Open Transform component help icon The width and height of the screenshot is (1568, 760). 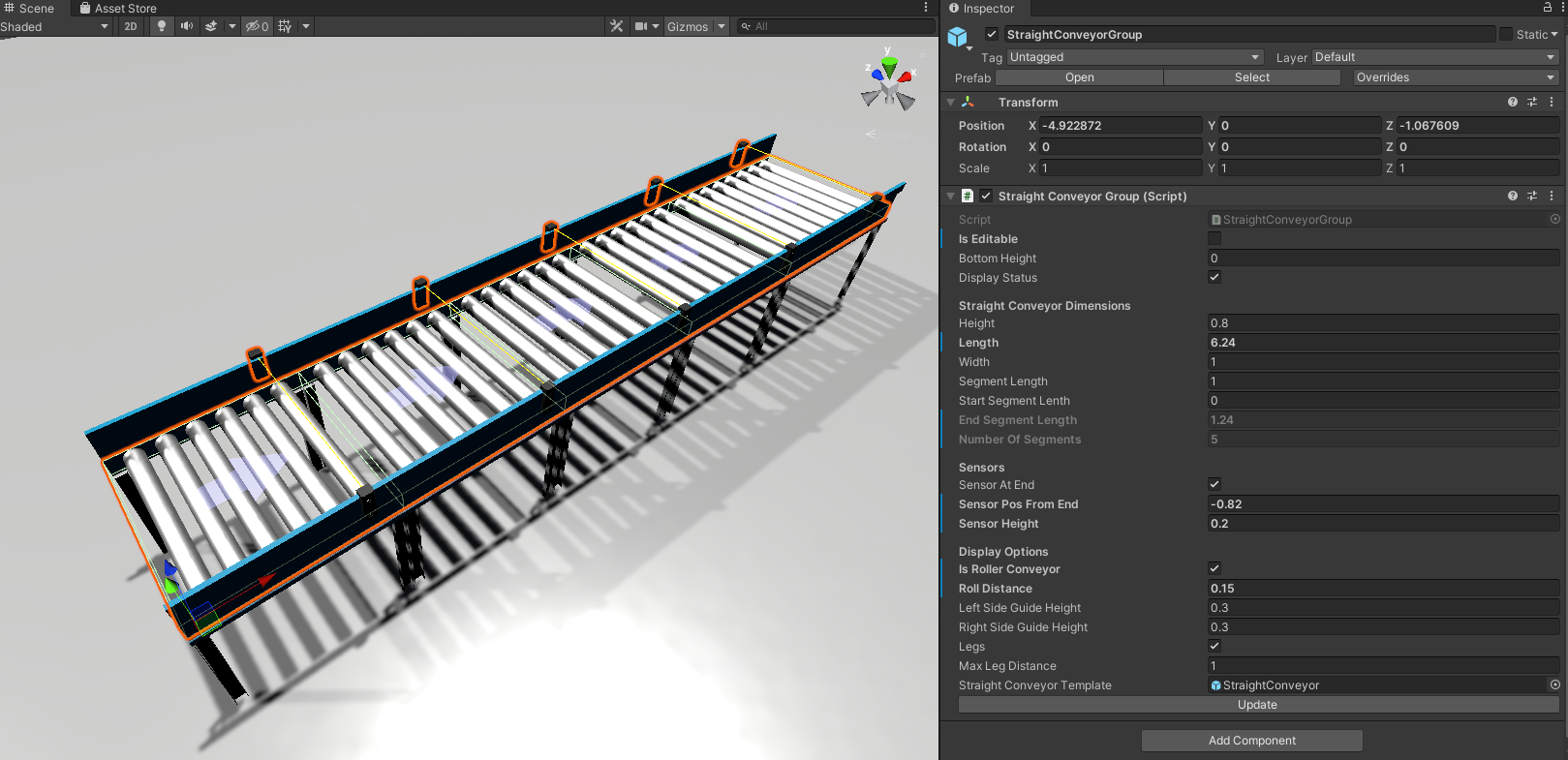(x=1513, y=102)
